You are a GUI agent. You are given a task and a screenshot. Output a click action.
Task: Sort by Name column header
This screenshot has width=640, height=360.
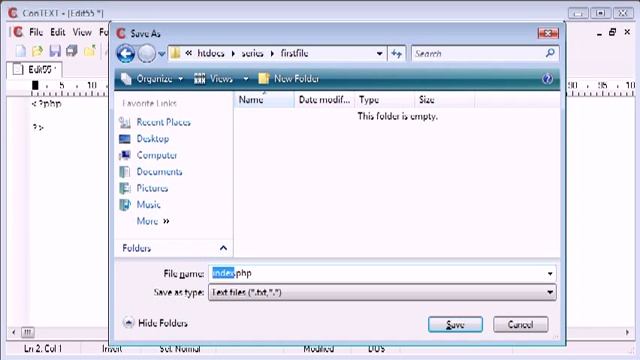pos(264,100)
